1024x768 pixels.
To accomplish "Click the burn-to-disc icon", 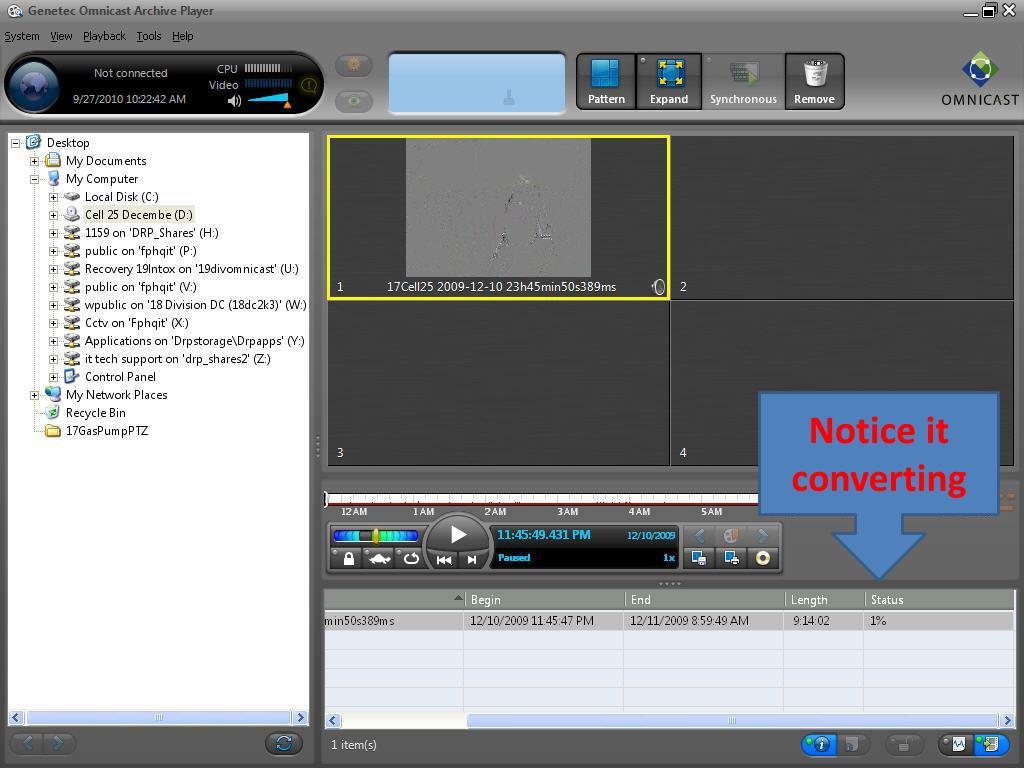I will (x=762, y=558).
